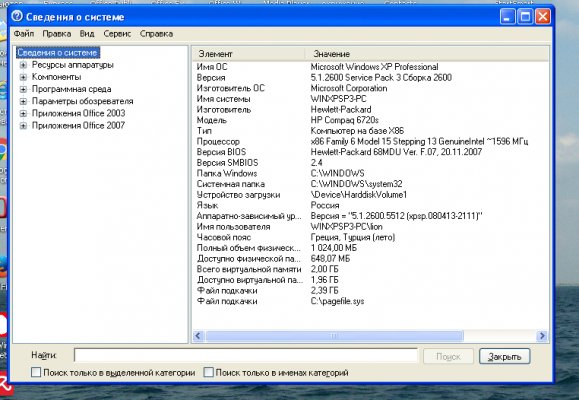579x400 pixels.
Task: Open the Файл menu
Action: click(24, 34)
